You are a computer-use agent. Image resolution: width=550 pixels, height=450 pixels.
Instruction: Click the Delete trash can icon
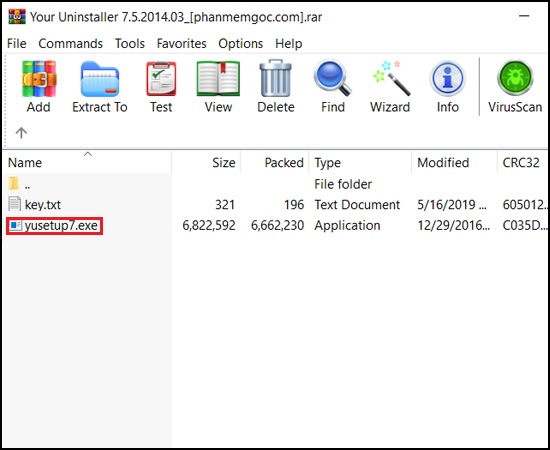click(275, 78)
